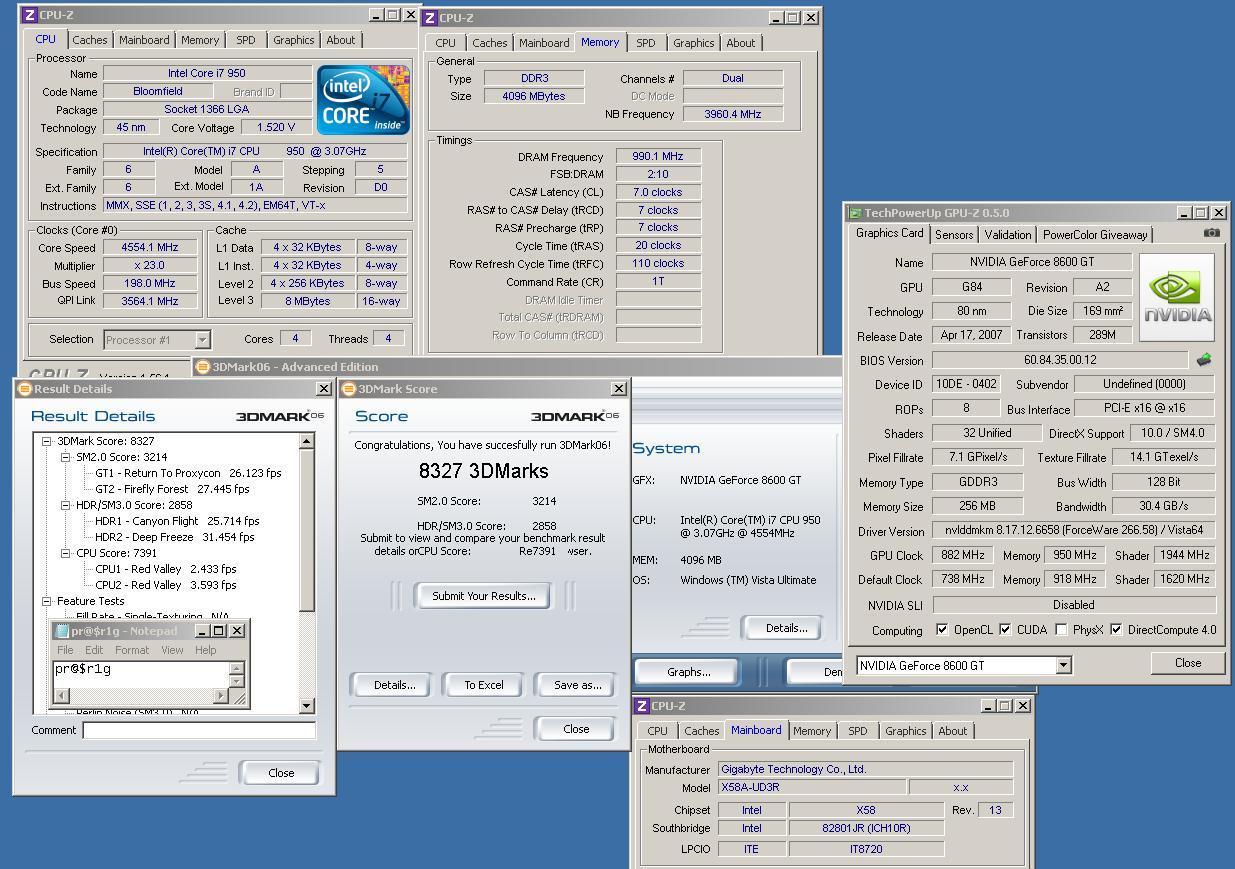The height and width of the screenshot is (869, 1235).
Task: Click the Result Details vertical scrollbar
Action: pyautogui.click(x=307, y=573)
